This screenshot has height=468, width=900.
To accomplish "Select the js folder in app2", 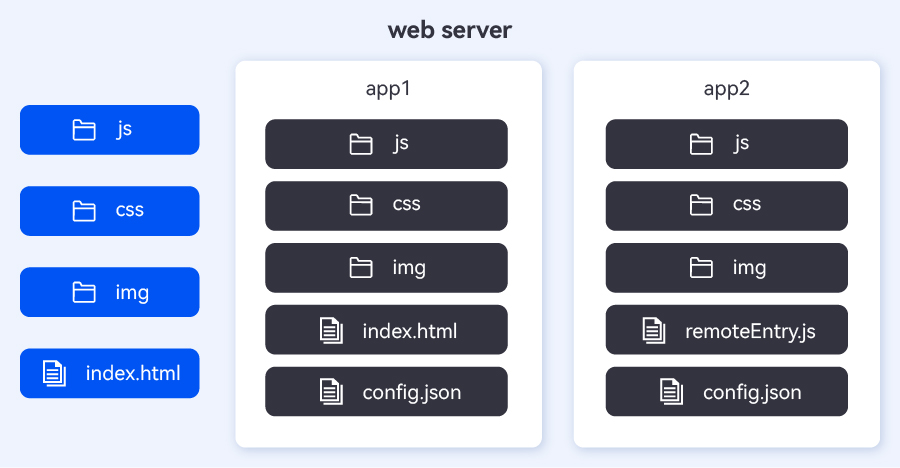I will [x=727, y=144].
